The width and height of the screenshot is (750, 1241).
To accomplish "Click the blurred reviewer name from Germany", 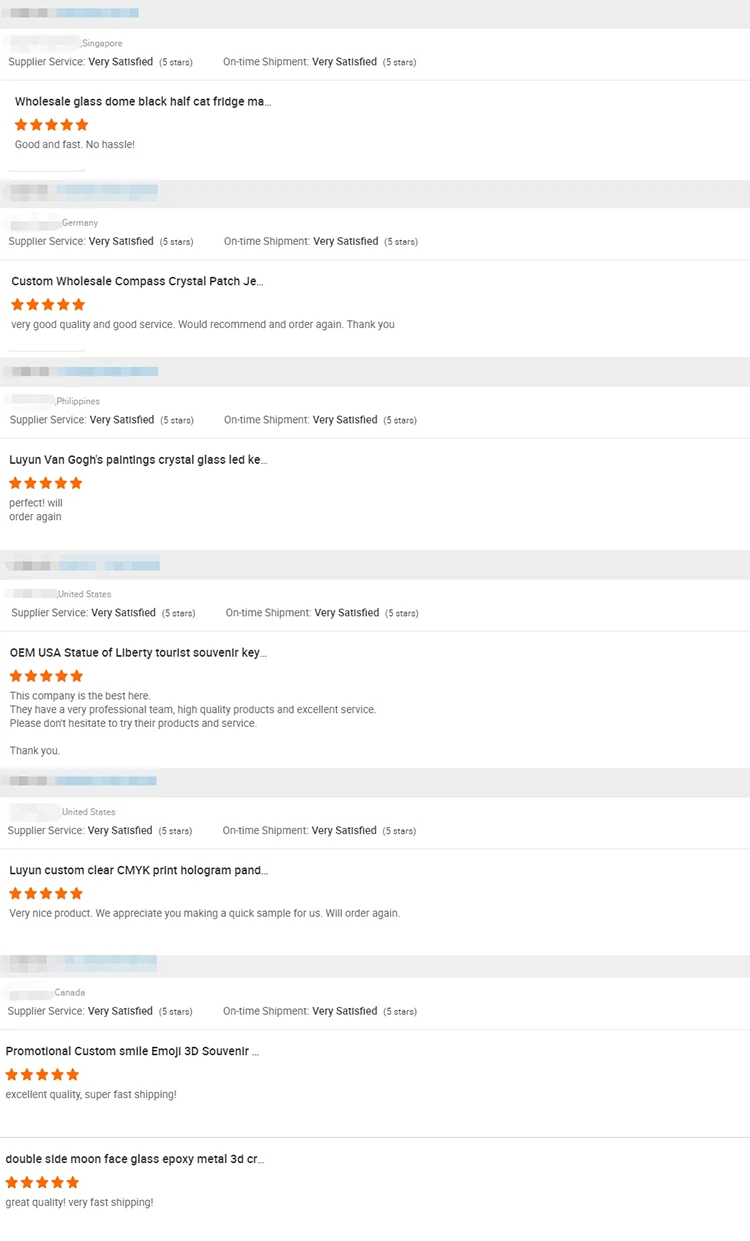I will pos(33,222).
